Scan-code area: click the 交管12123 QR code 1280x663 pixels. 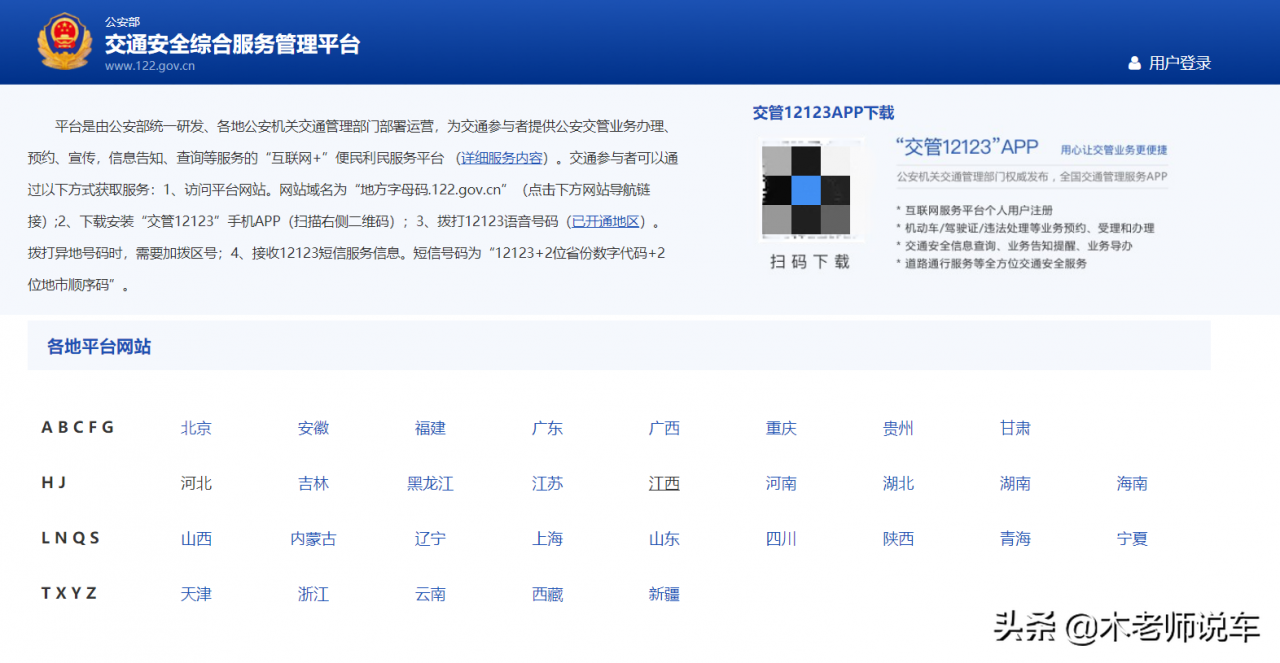click(x=810, y=188)
